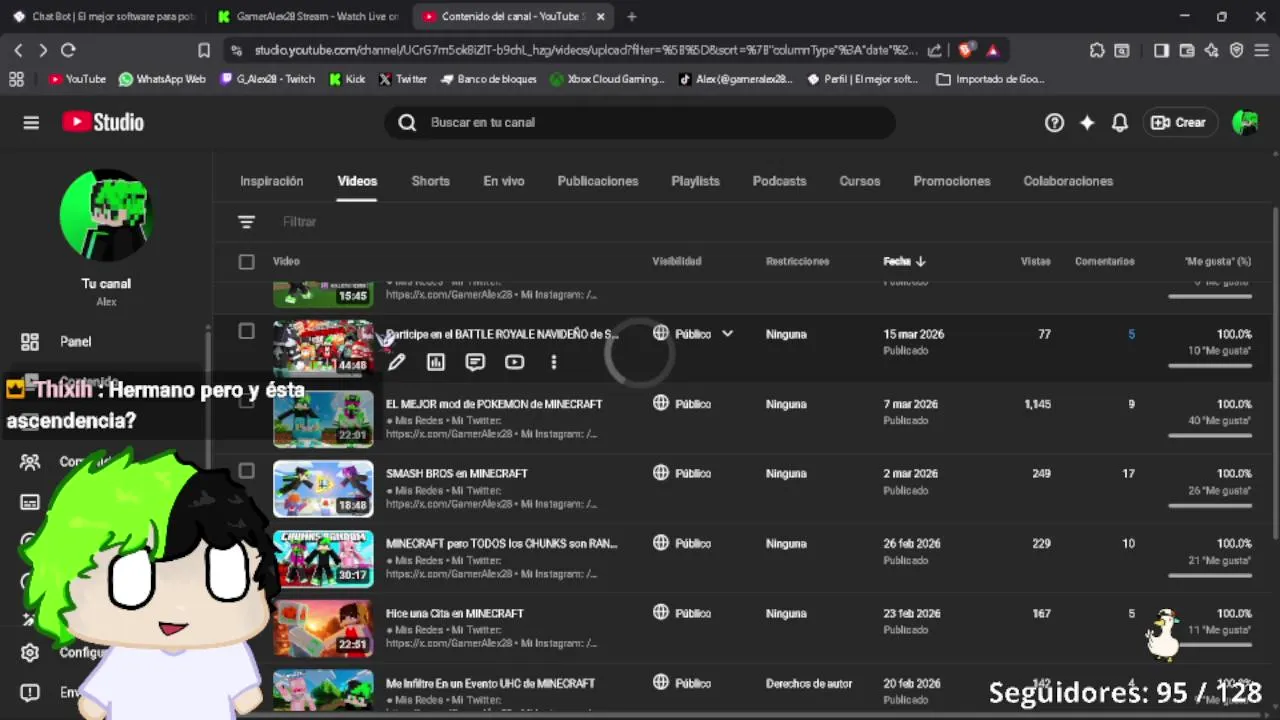Open a new browser tab with plus button
This screenshot has width=1280, height=720.
tap(631, 16)
